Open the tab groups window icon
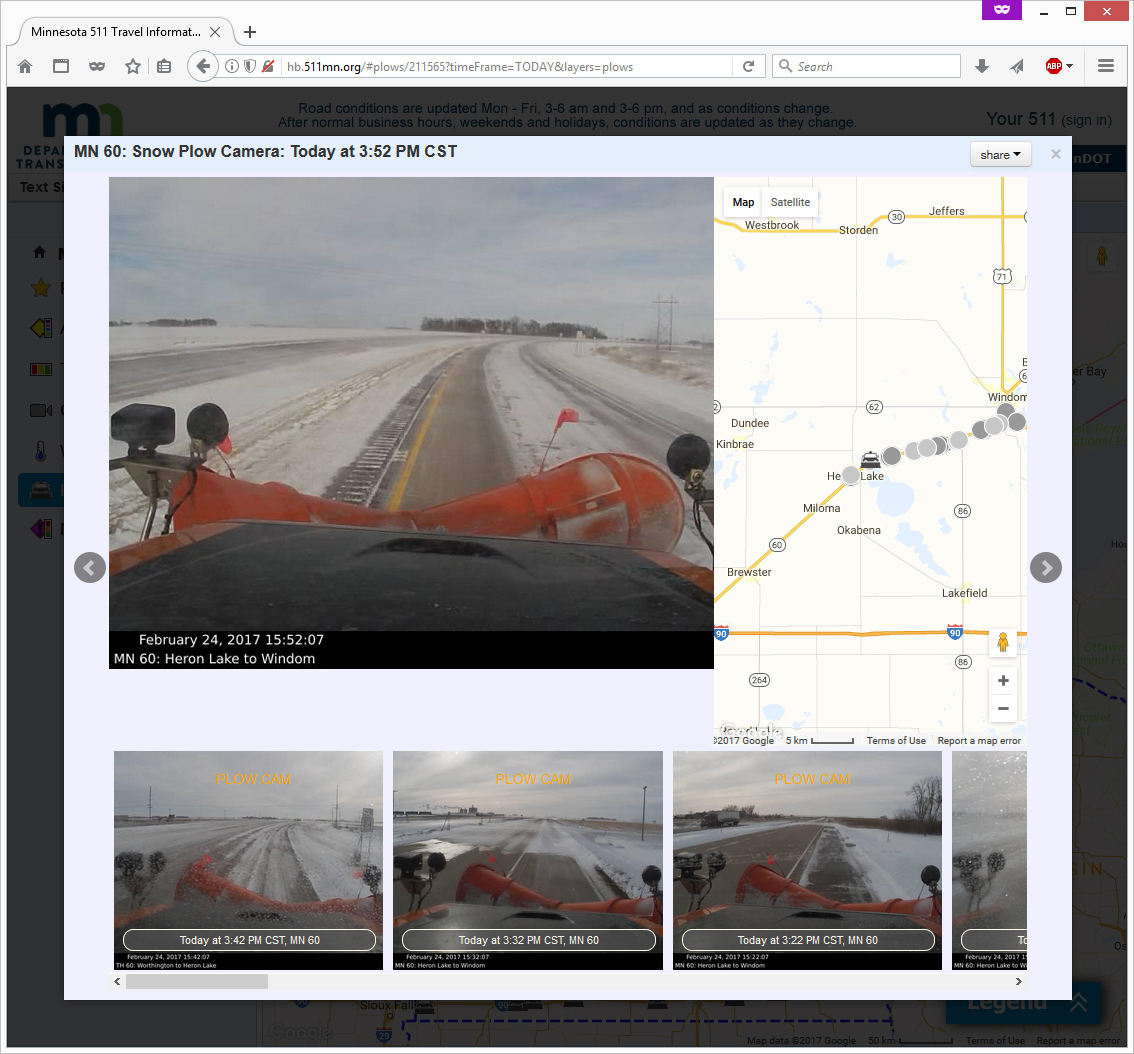Viewport: 1134px width, 1054px height. click(61, 67)
